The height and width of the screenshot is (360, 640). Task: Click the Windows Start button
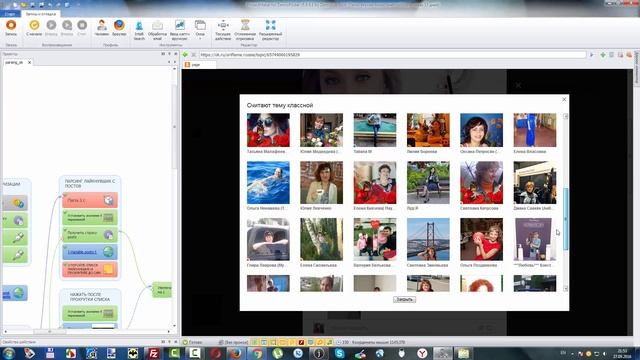(x=9, y=353)
